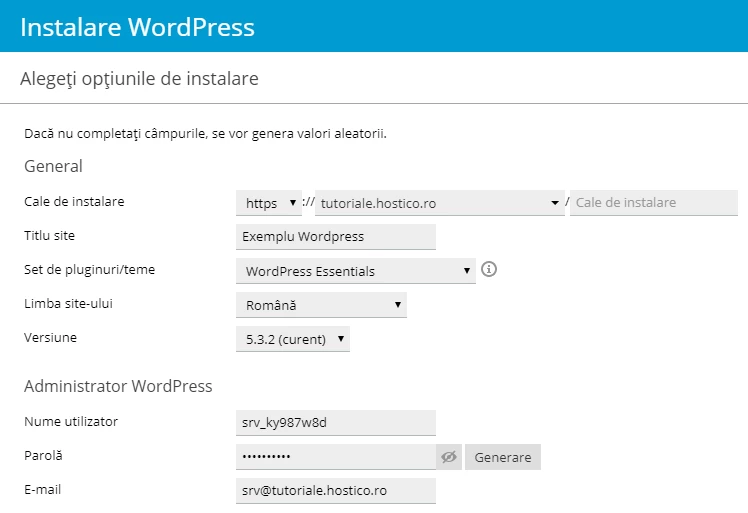Click the Versiune label
Screen dimensions: 748x513
pos(51,337)
